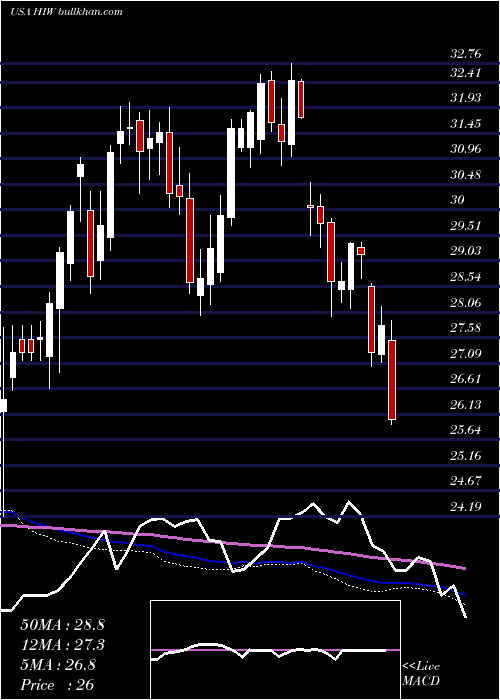500x700 pixels.
Task: Click the 31.93 price axis label
Action: [466, 97]
